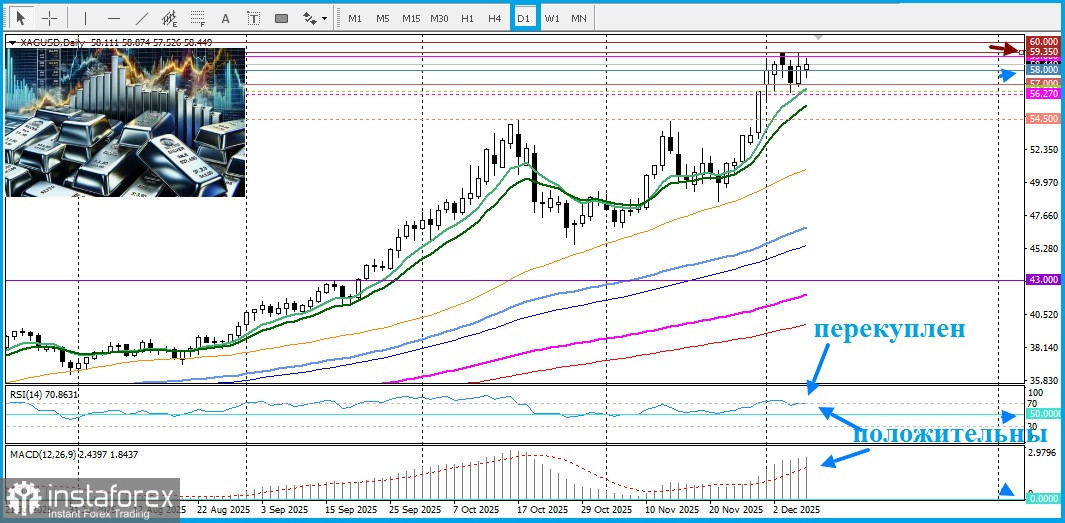Viewport: 1065px width, 523px height.
Task: Click the M30 timeframe button
Action: click(439, 18)
